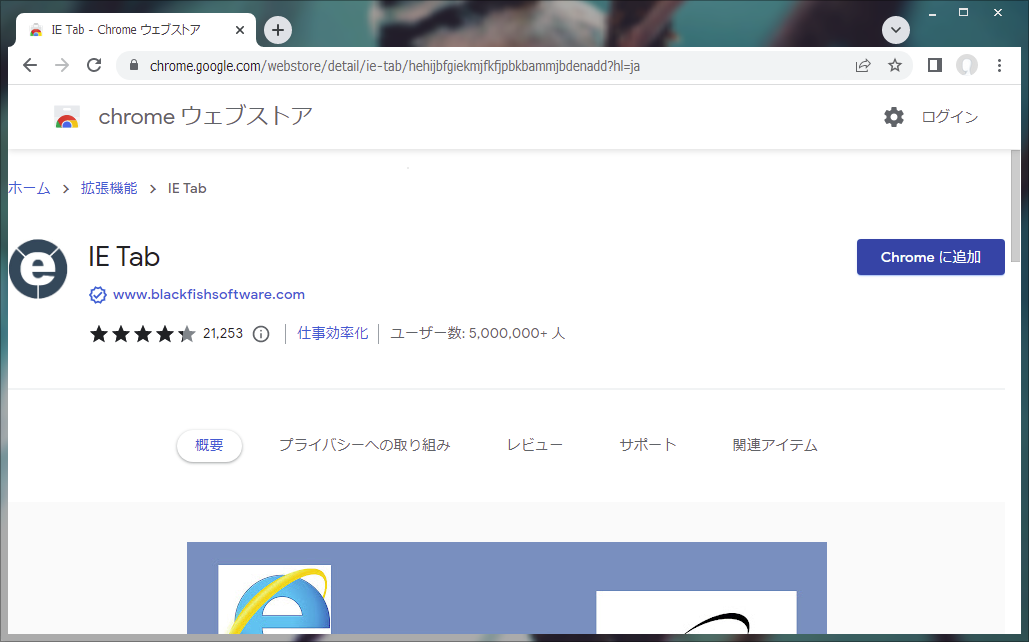Click the verified publisher badge icon

(98, 295)
